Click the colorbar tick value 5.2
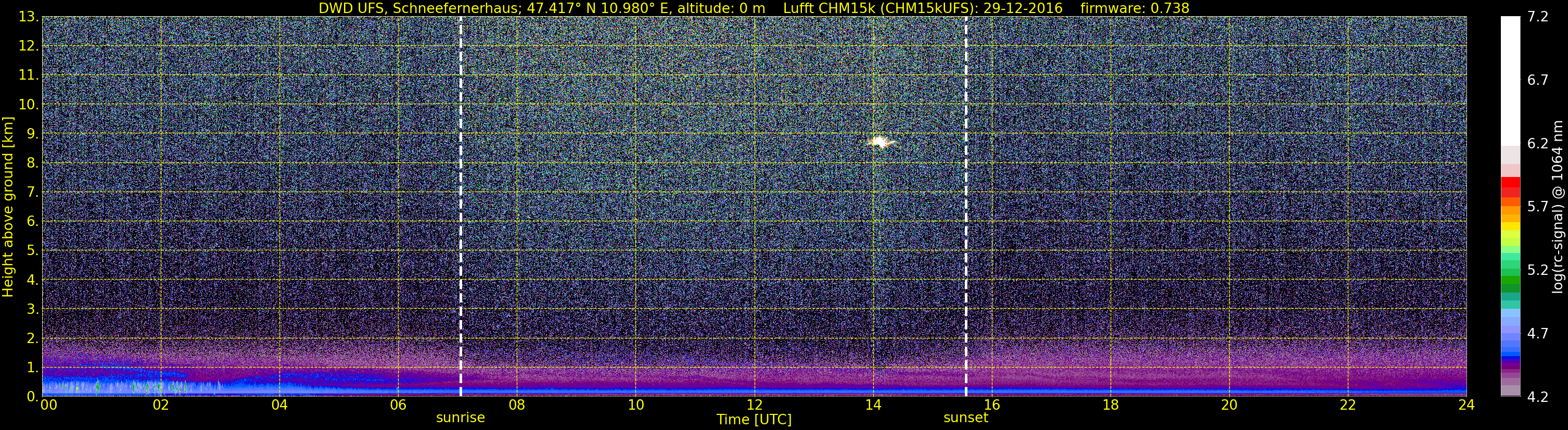Viewport: 1568px width, 430px height. pos(1538,270)
